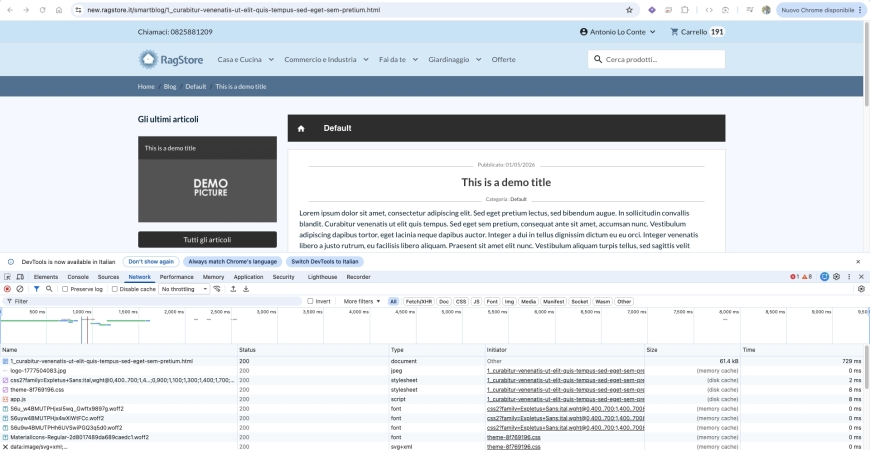Reload the page with the refresh icon
The image size is (870, 450).
tap(42, 10)
